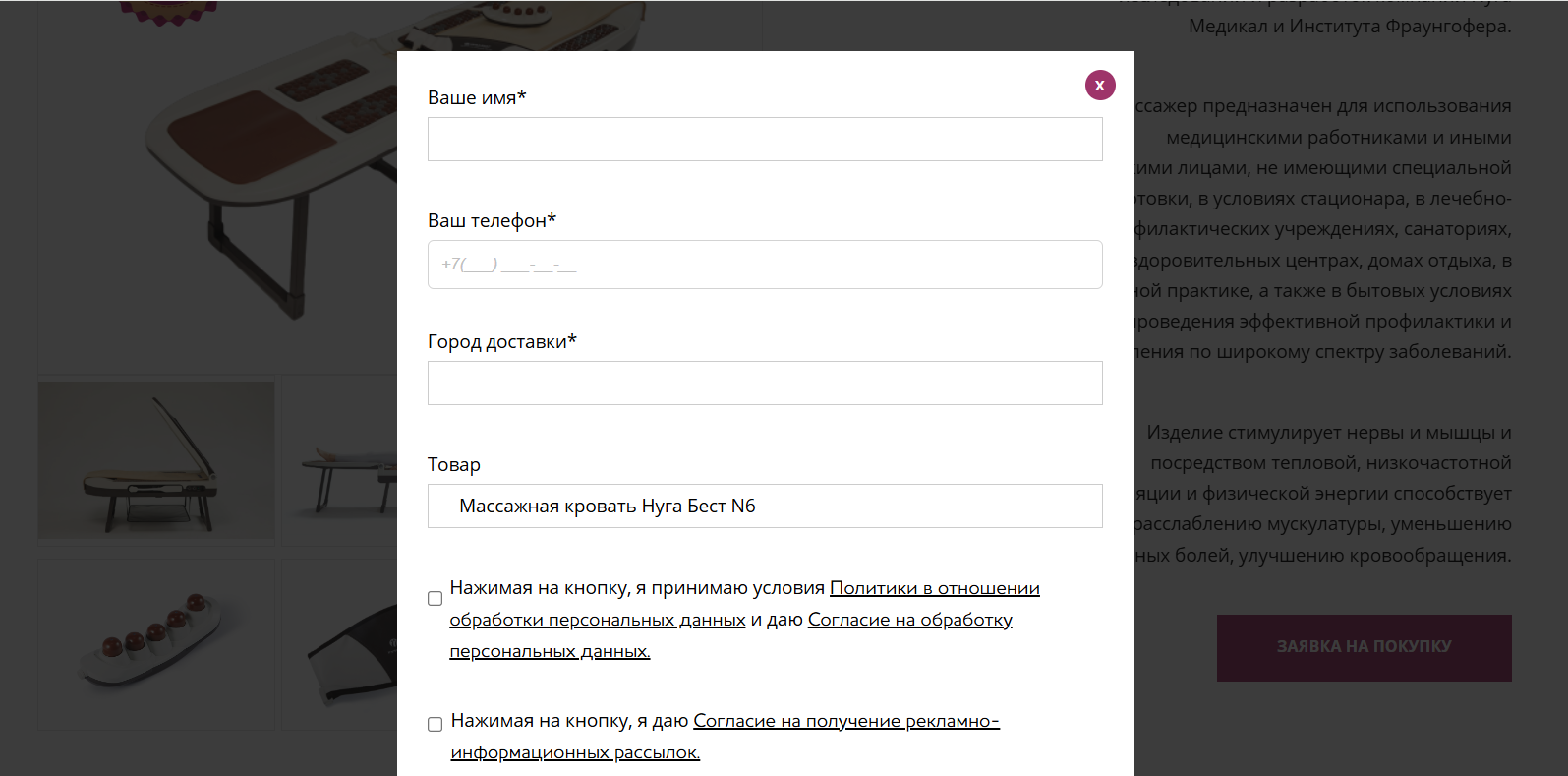The image size is (1568, 776).
Task: Open 'Согласие на получение рекламно-информационных рассылок' link
Action: coord(845,721)
